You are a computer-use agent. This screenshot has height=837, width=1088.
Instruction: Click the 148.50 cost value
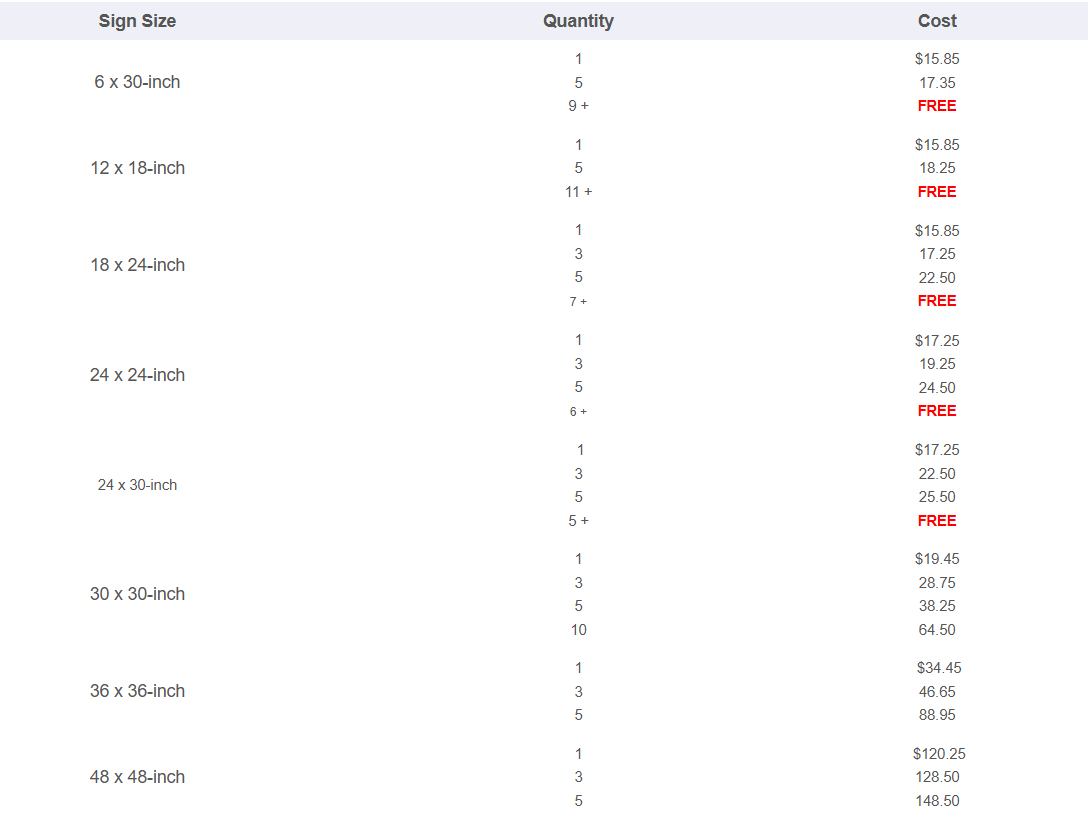937,801
